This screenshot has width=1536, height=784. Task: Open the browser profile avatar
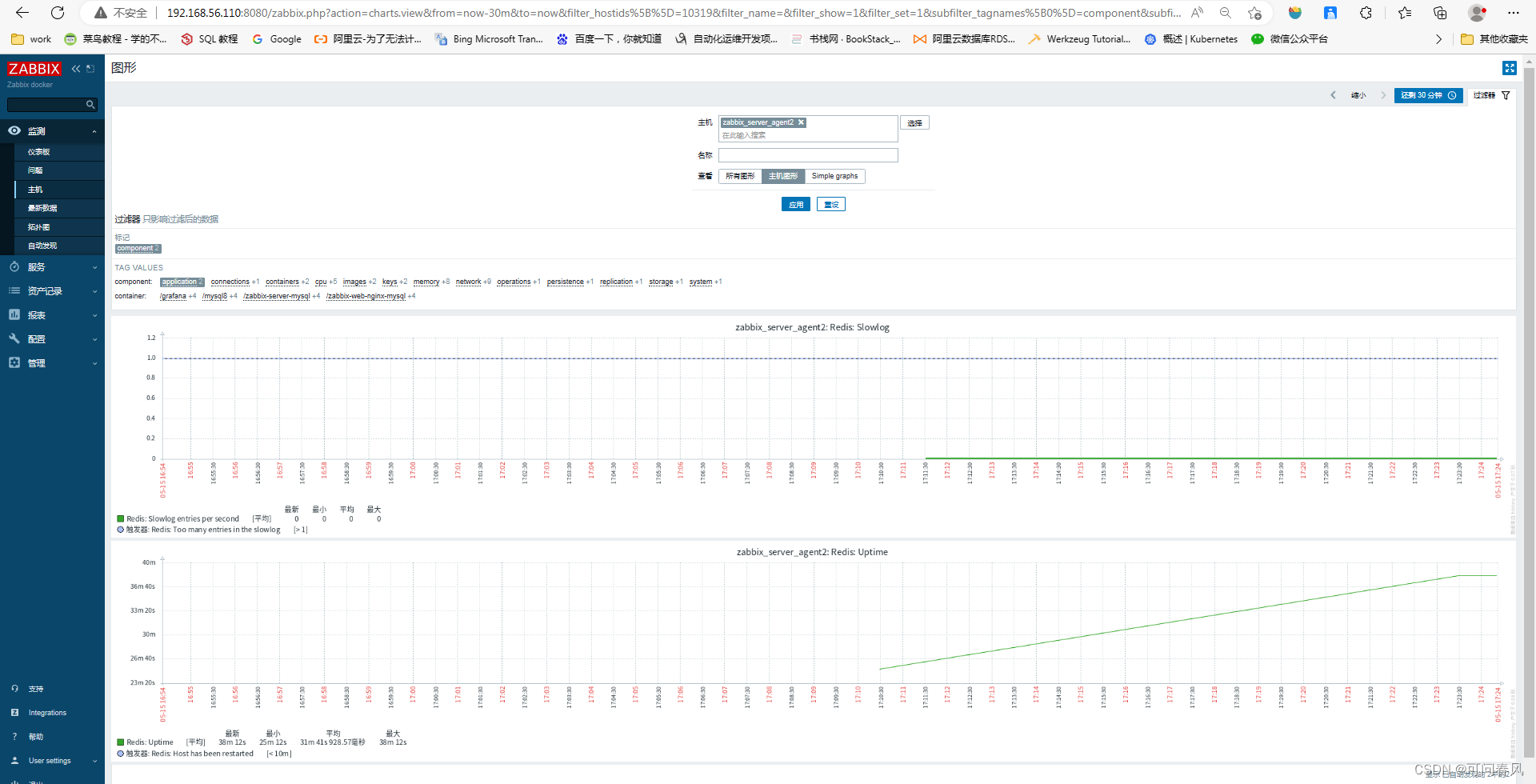click(1477, 13)
